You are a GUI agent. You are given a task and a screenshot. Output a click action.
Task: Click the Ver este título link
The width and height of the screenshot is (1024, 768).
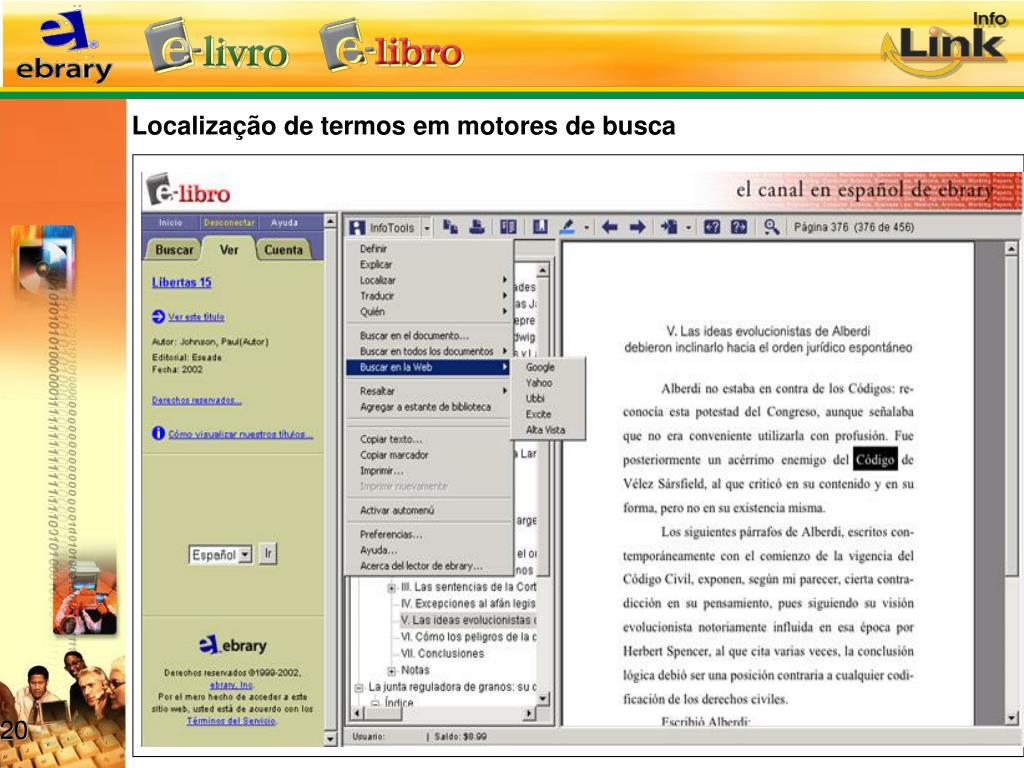pos(196,317)
